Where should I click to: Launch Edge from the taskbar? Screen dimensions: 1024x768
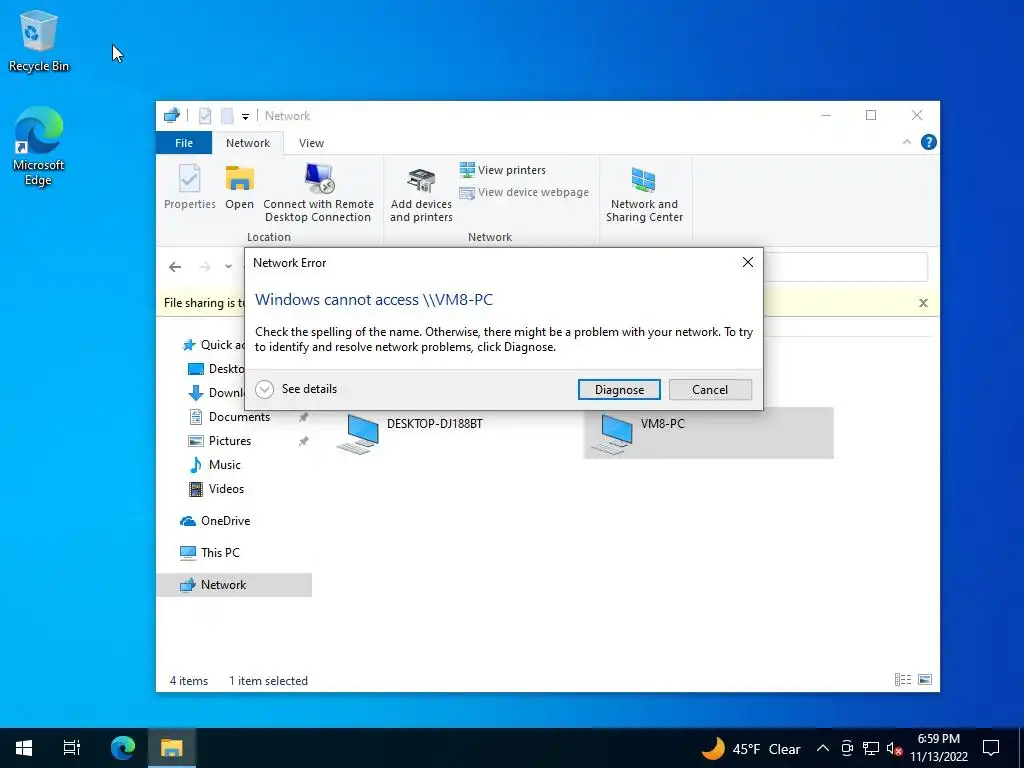click(122, 748)
